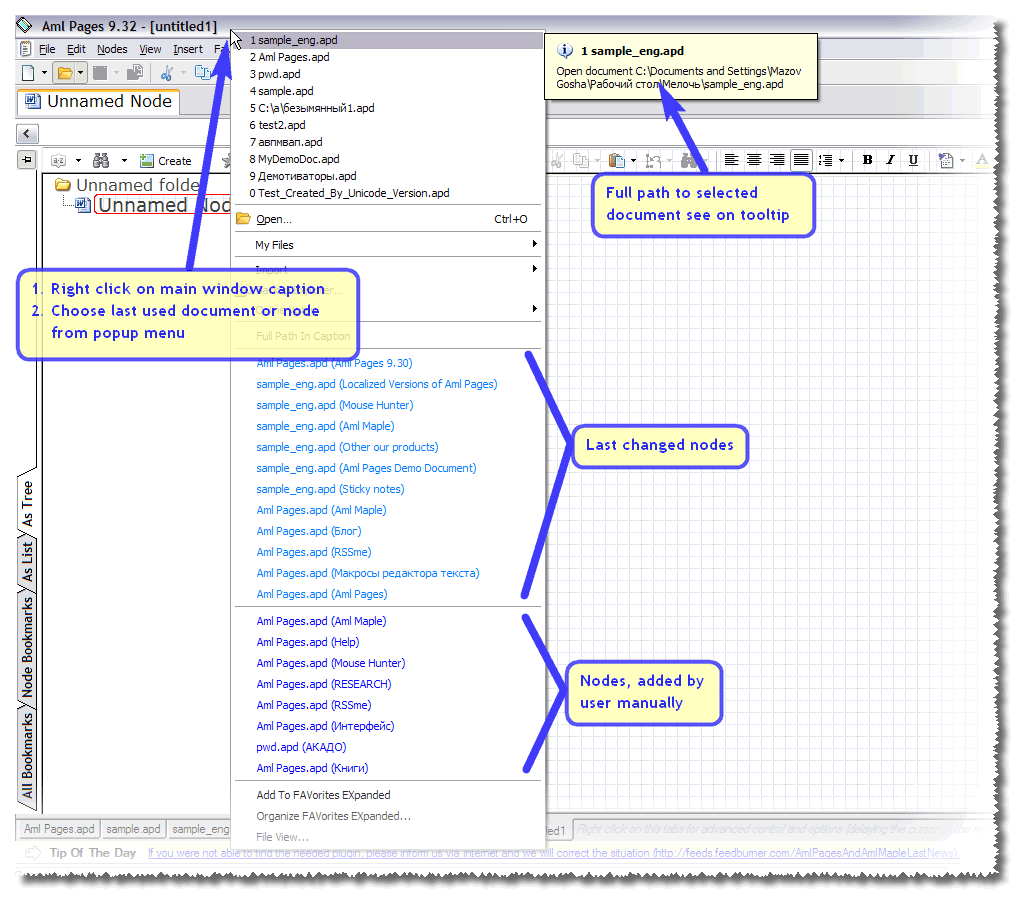Viewport: 1021px width, 899px height.
Task: Toggle justified text alignment
Action: click(801, 159)
